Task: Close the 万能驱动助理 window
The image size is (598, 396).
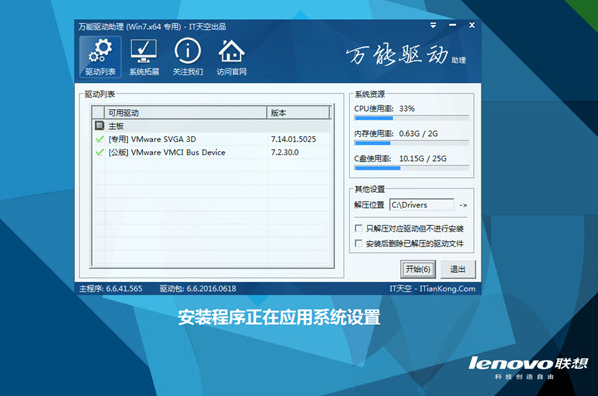Action: [x=472, y=25]
